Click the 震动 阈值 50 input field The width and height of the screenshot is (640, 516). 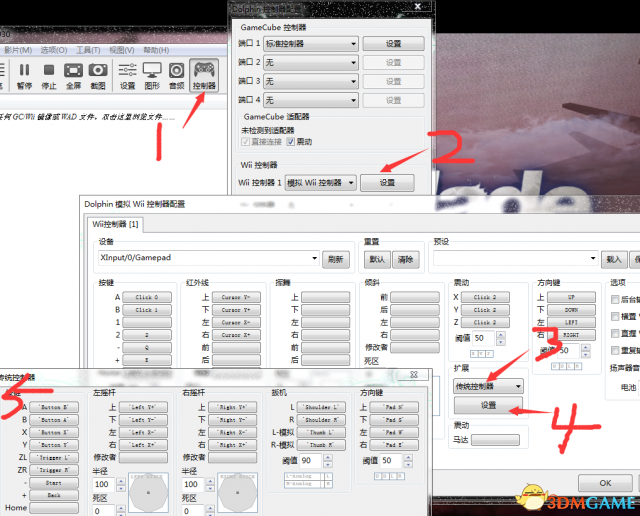(x=483, y=338)
